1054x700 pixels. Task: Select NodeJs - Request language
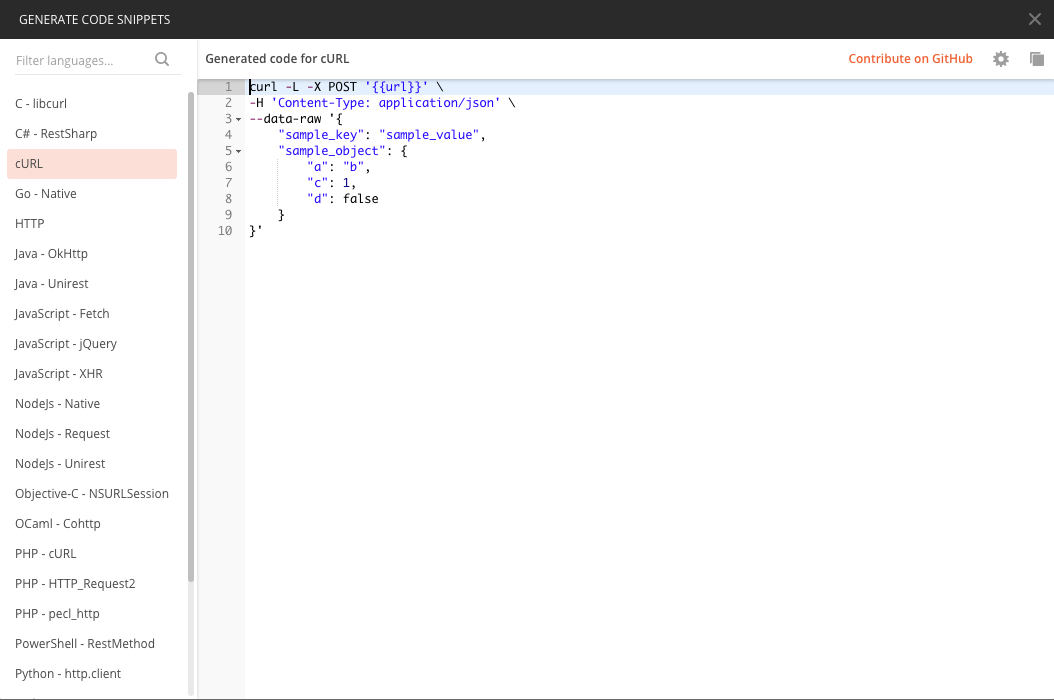[60, 433]
